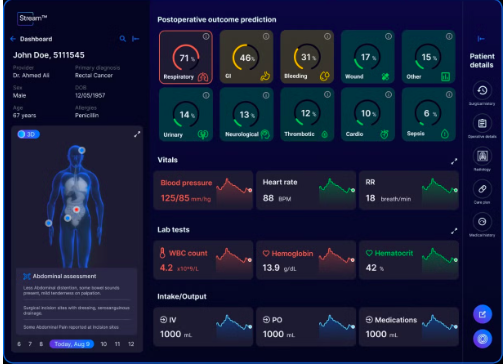Screen dimensions: 504x364
Task: Click the WBC count lab trend chart
Action: pos(234,259)
